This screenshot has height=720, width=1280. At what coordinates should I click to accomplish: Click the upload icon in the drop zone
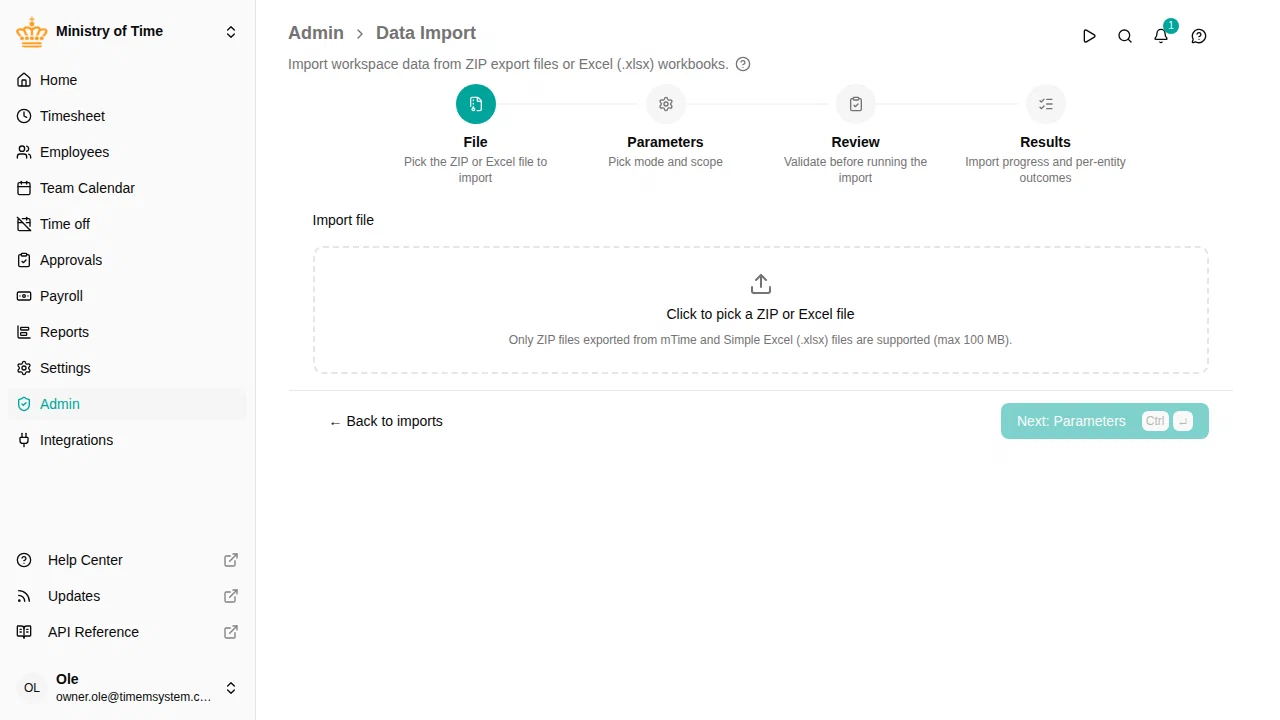click(x=761, y=284)
